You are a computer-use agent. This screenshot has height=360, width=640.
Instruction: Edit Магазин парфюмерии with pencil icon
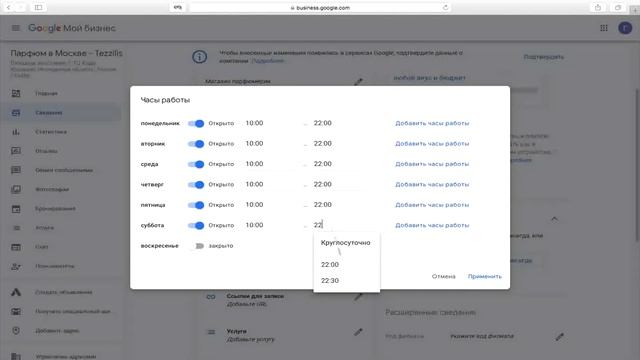pos(358,82)
